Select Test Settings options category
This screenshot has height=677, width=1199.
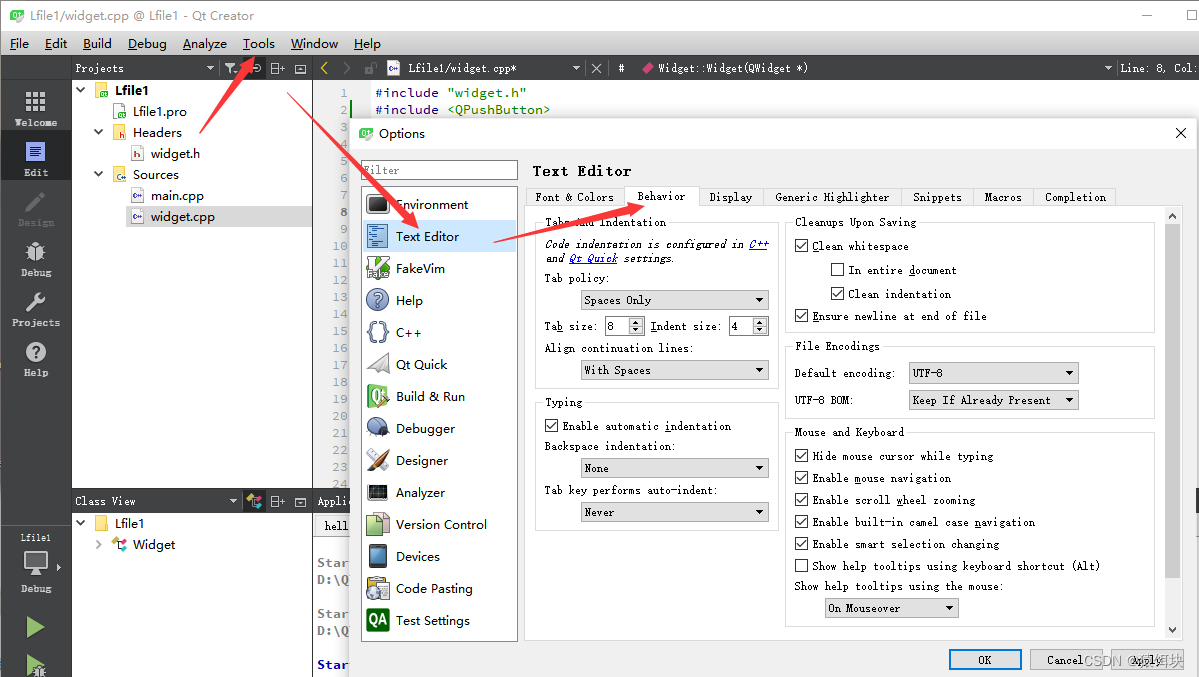click(440, 620)
